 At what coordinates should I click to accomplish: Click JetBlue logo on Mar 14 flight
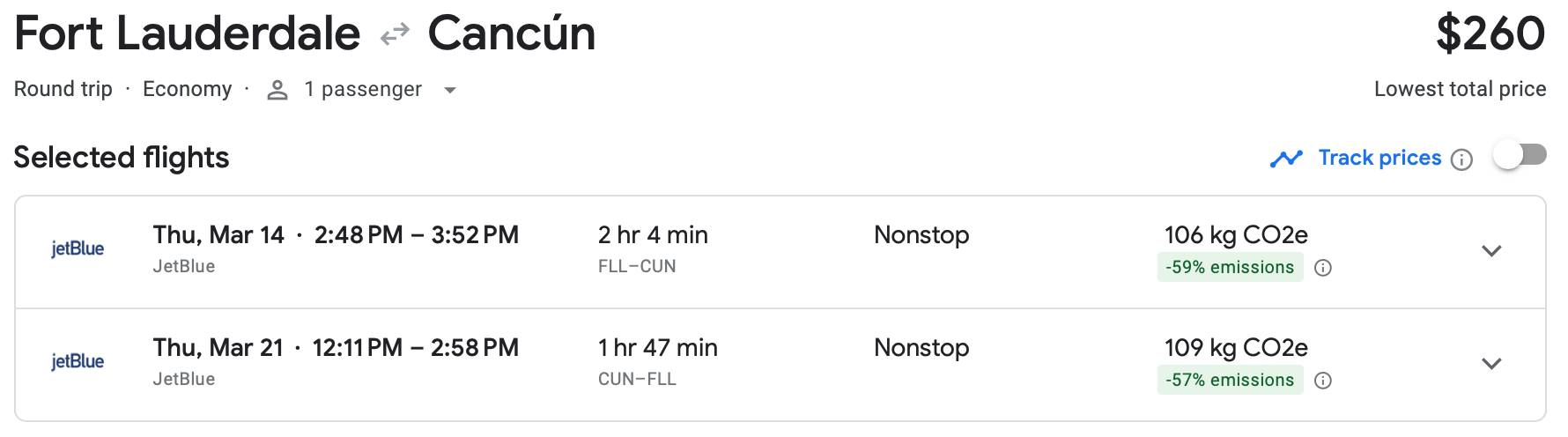click(78, 249)
